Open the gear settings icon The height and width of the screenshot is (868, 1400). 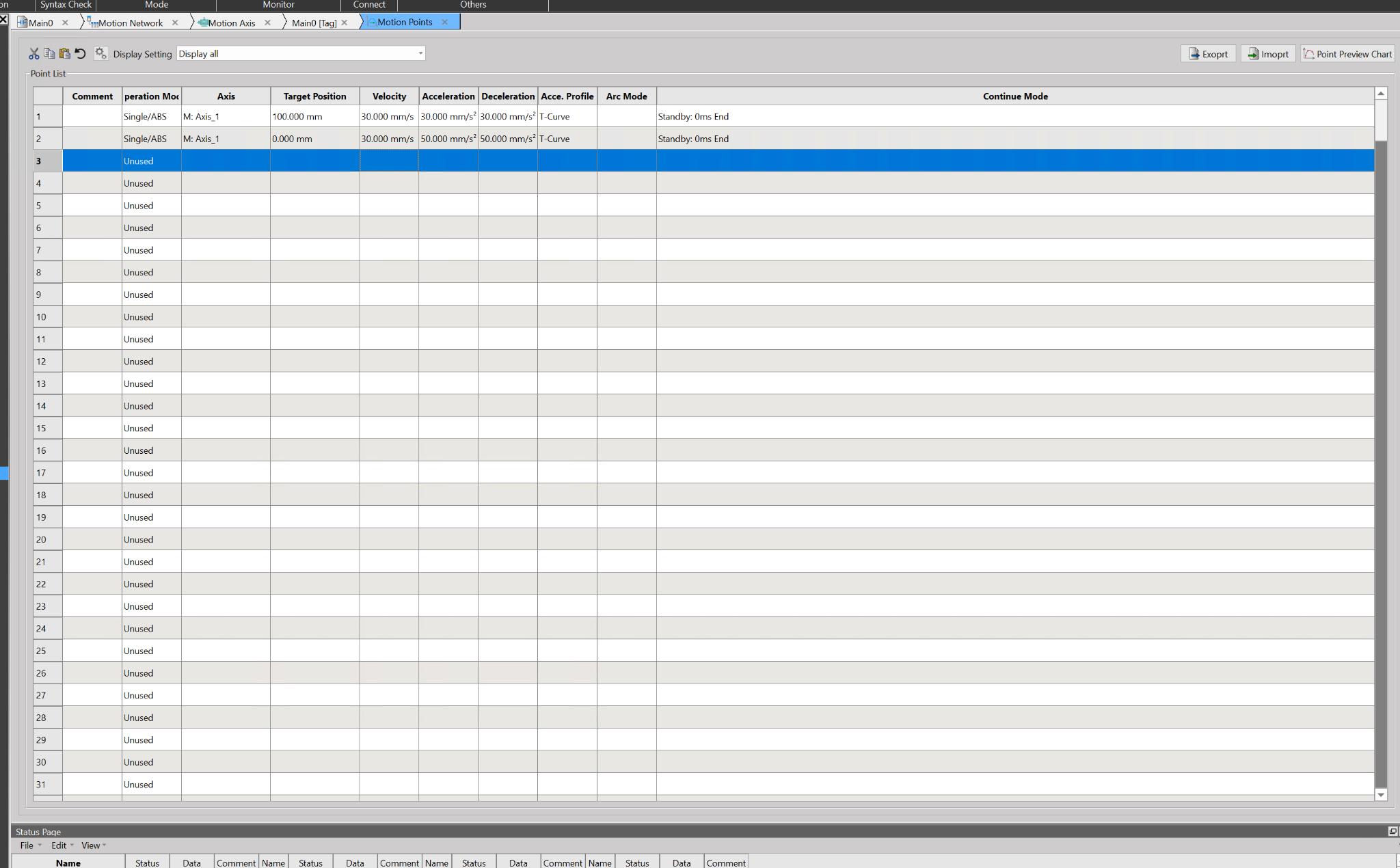pyautogui.click(x=100, y=53)
